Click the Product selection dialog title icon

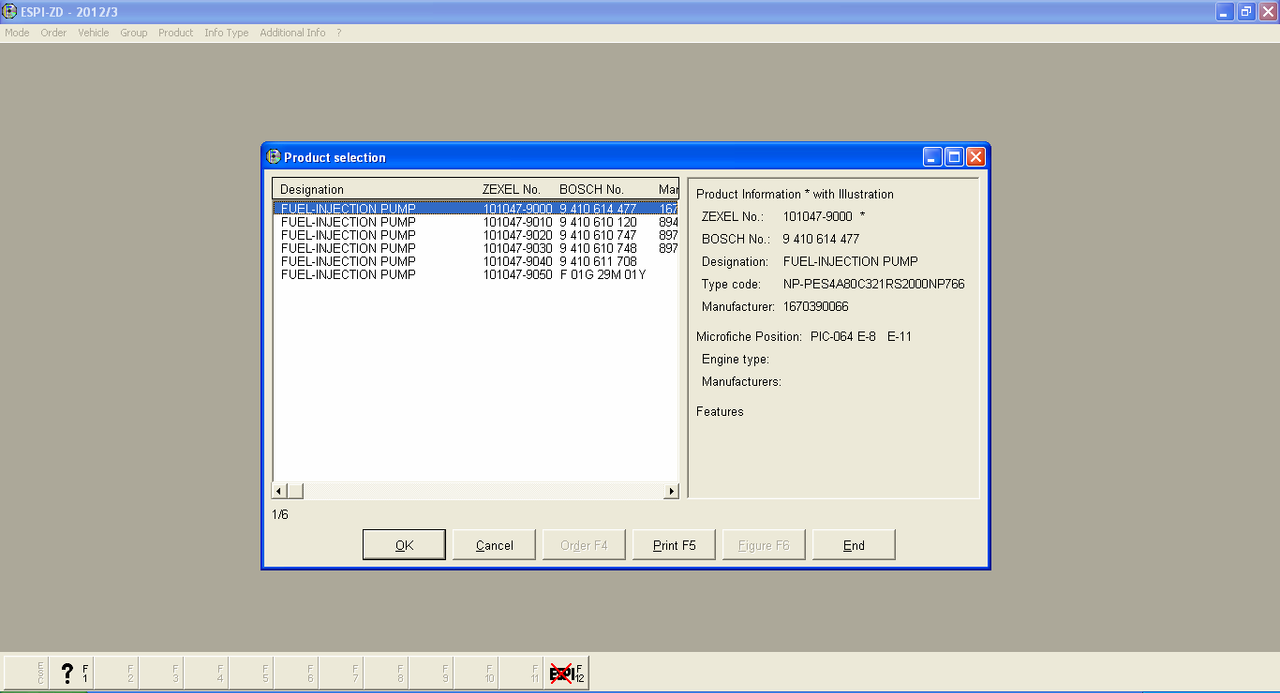pos(274,157)
